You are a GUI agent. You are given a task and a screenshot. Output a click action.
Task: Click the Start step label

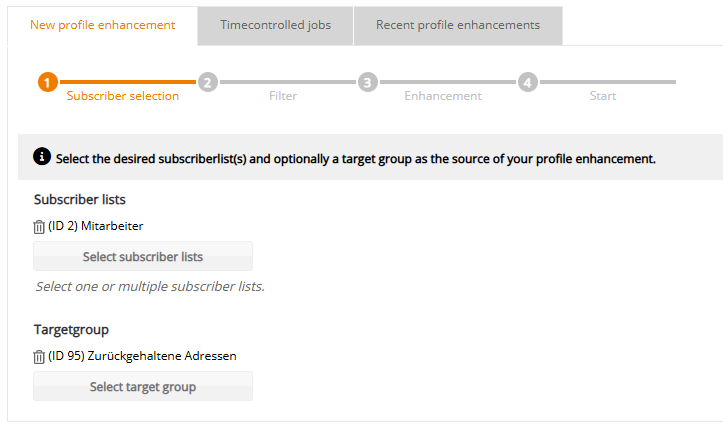click(603, 97)
